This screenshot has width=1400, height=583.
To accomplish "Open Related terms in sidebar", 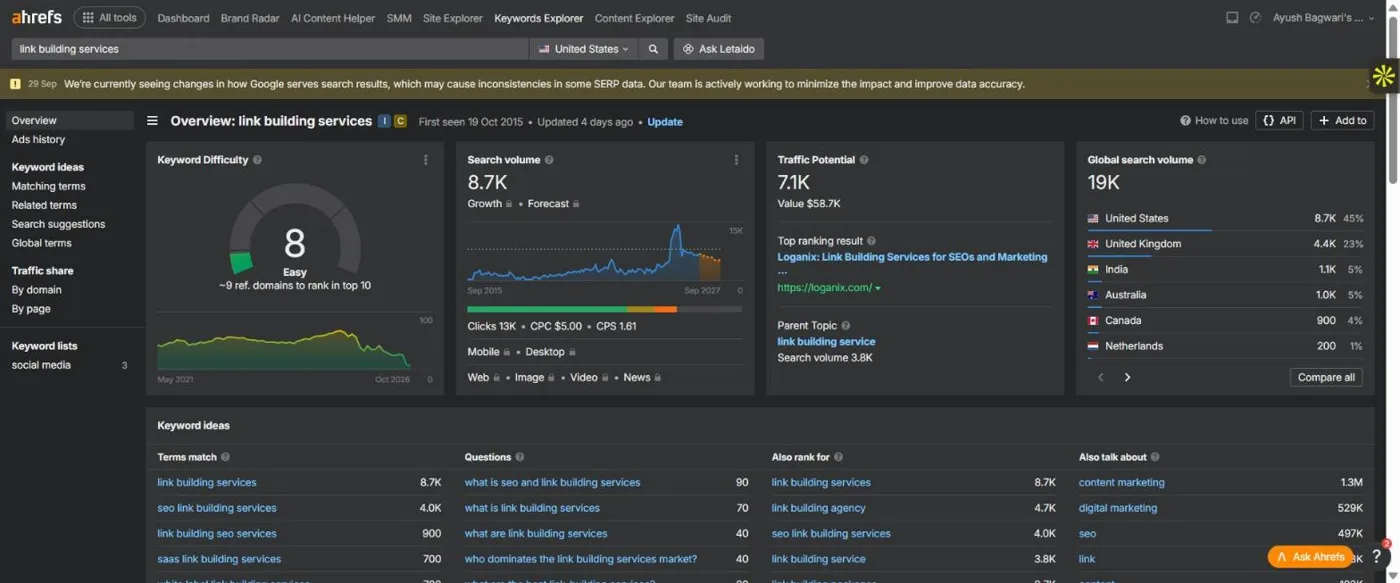I will coord(44,205).
